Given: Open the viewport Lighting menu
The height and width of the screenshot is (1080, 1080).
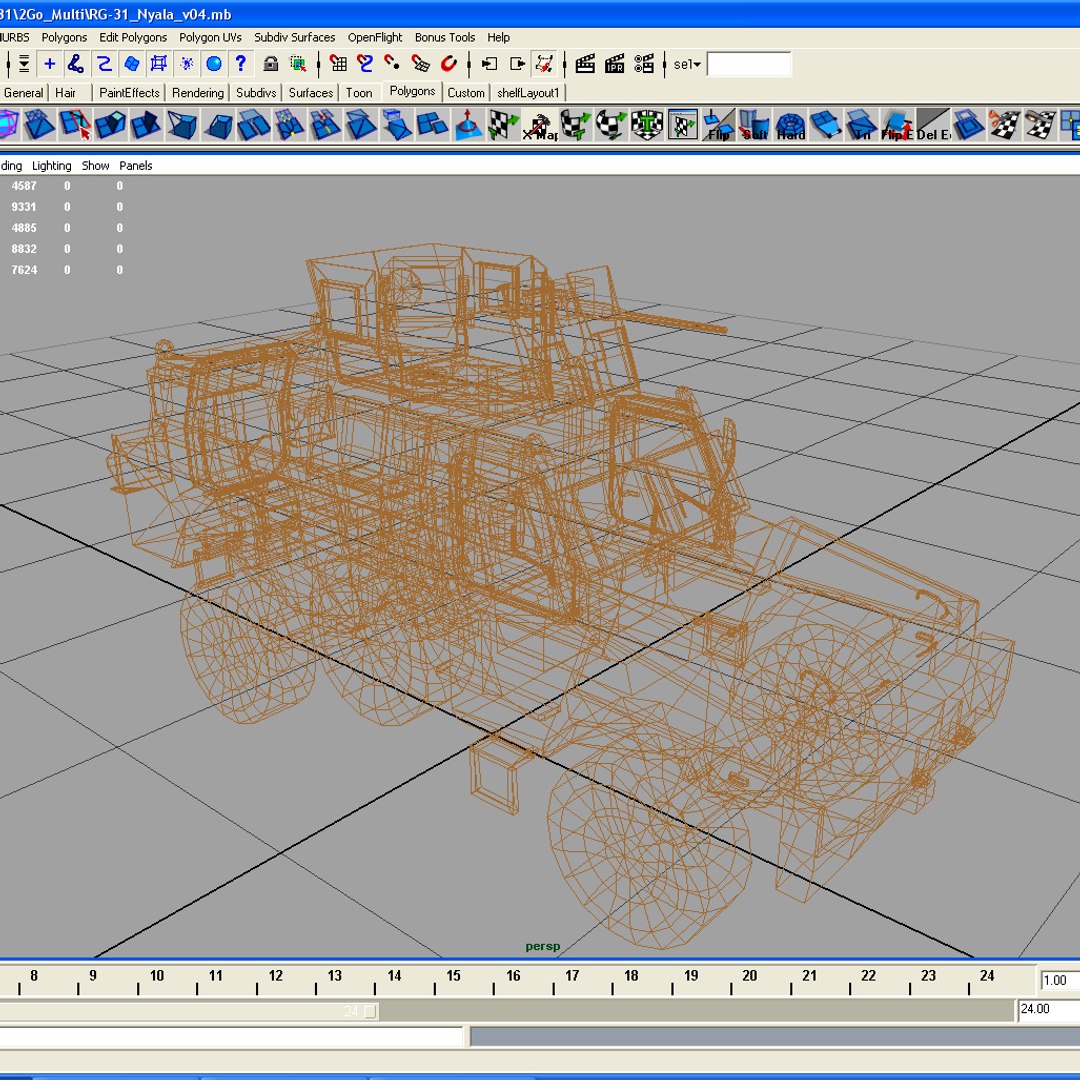Looking at the screenshot, I should (x=52, y=165).
